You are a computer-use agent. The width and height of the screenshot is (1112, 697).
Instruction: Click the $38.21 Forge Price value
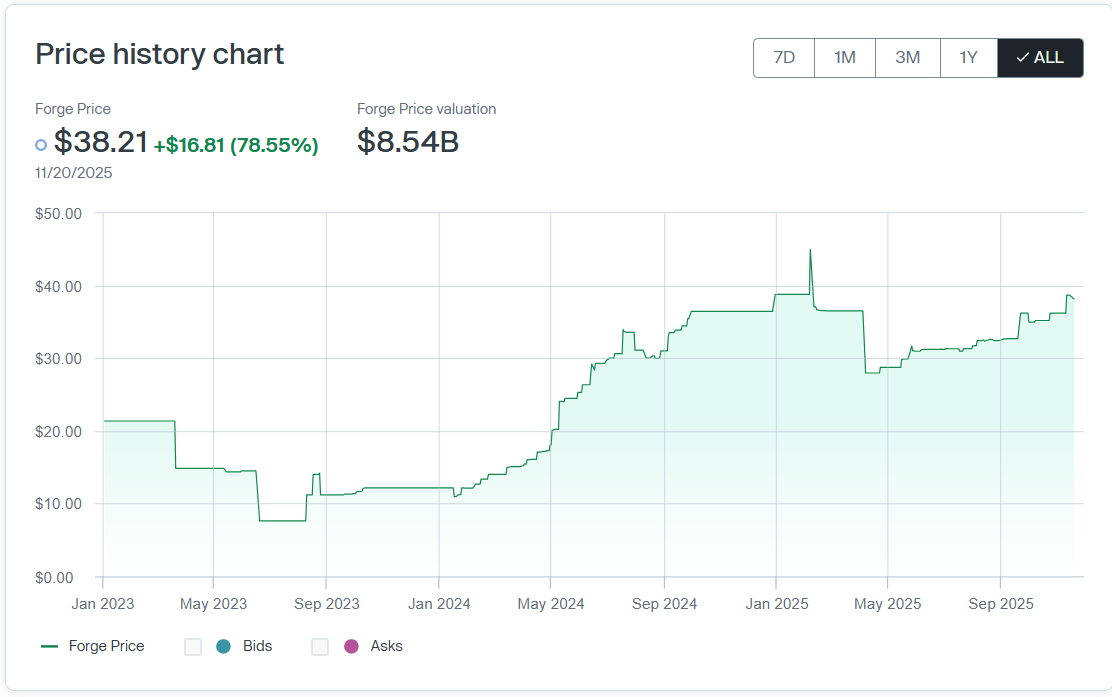101,143
